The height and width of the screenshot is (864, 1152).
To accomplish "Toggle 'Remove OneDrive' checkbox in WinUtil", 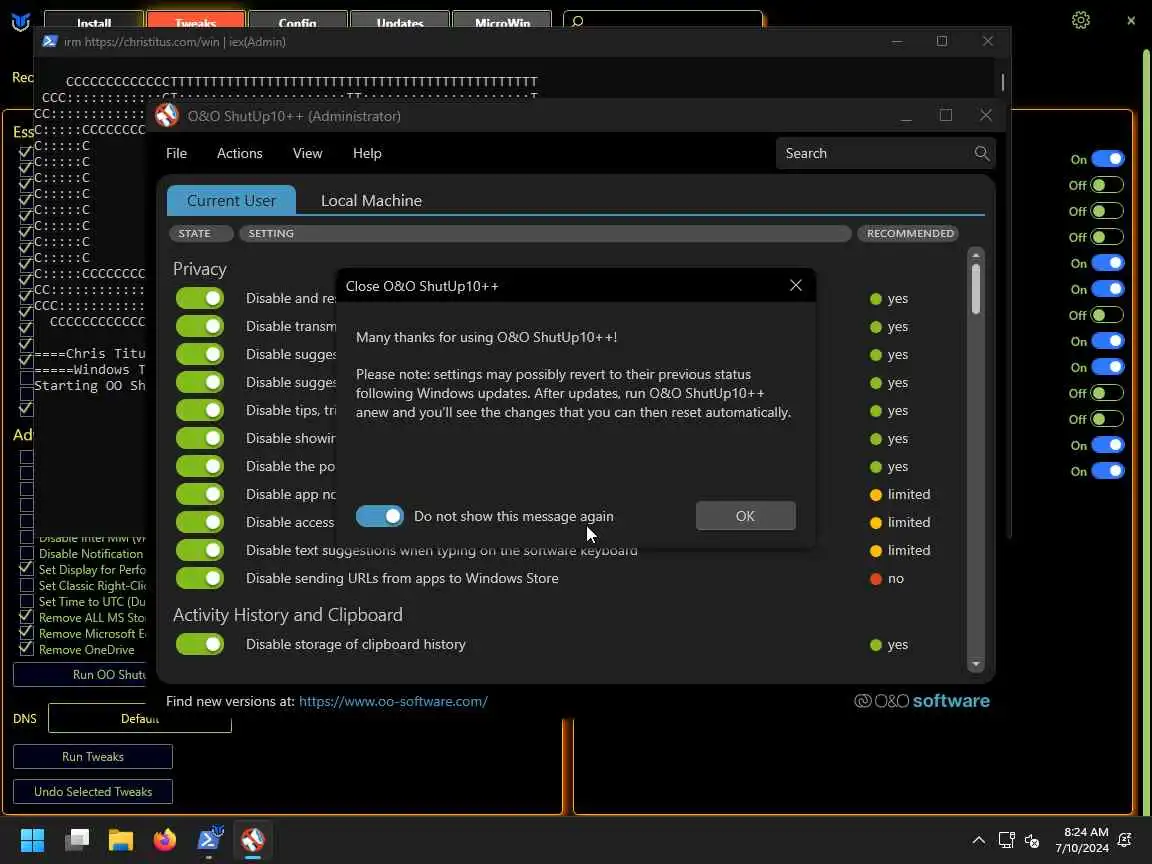I will (26, 649).
